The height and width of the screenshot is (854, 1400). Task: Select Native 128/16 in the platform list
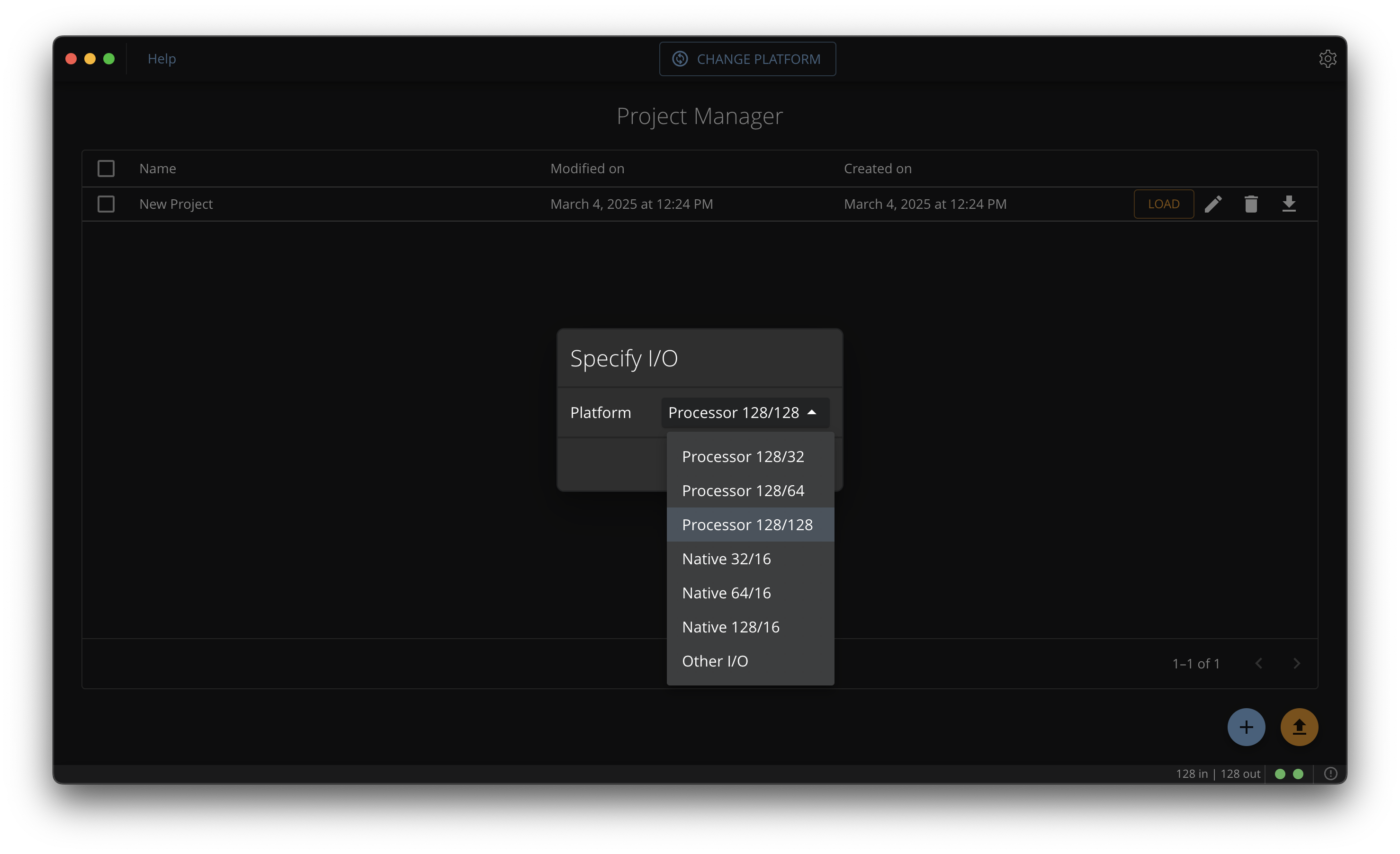[731, 627]
